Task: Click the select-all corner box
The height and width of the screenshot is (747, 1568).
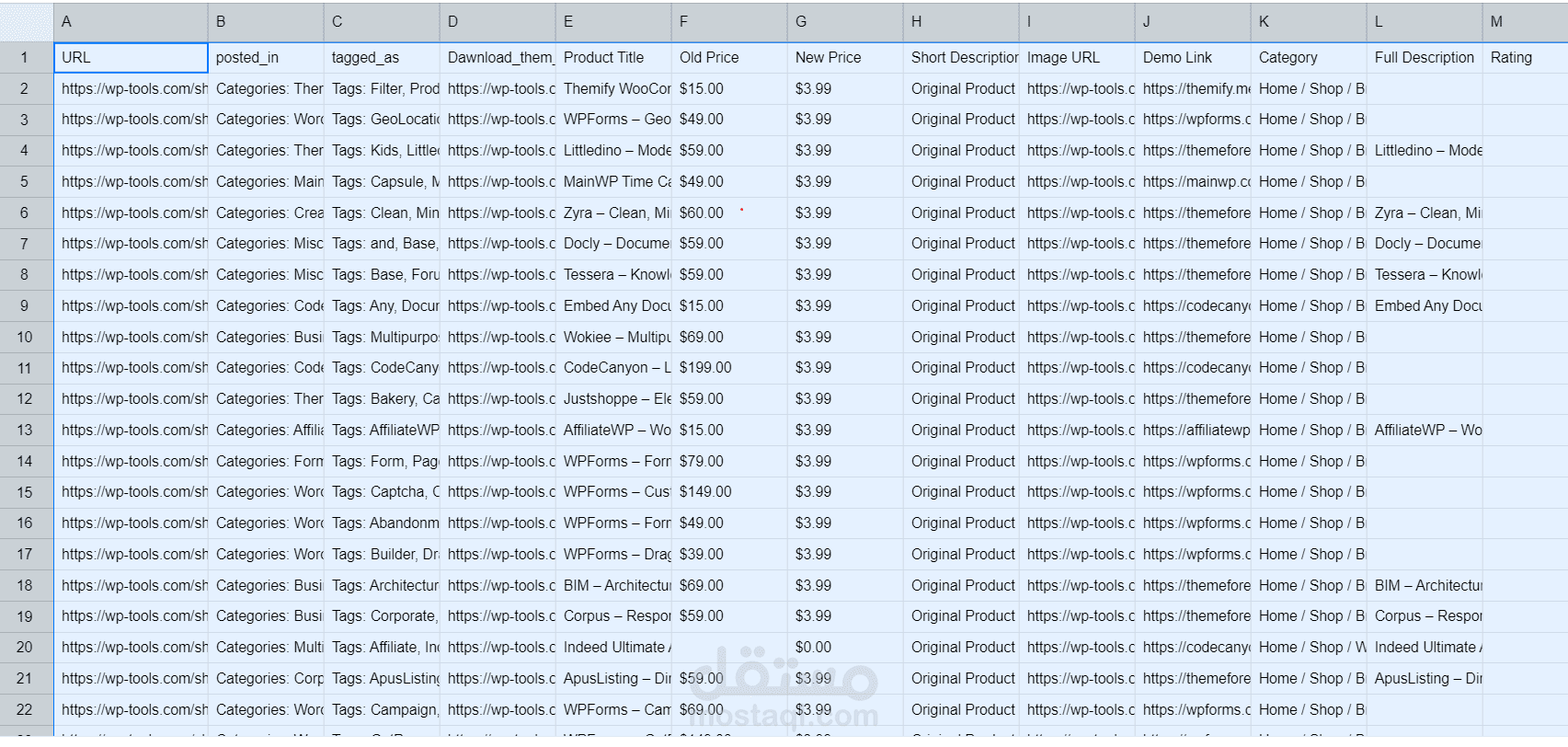Action: [x=27, y=21]
